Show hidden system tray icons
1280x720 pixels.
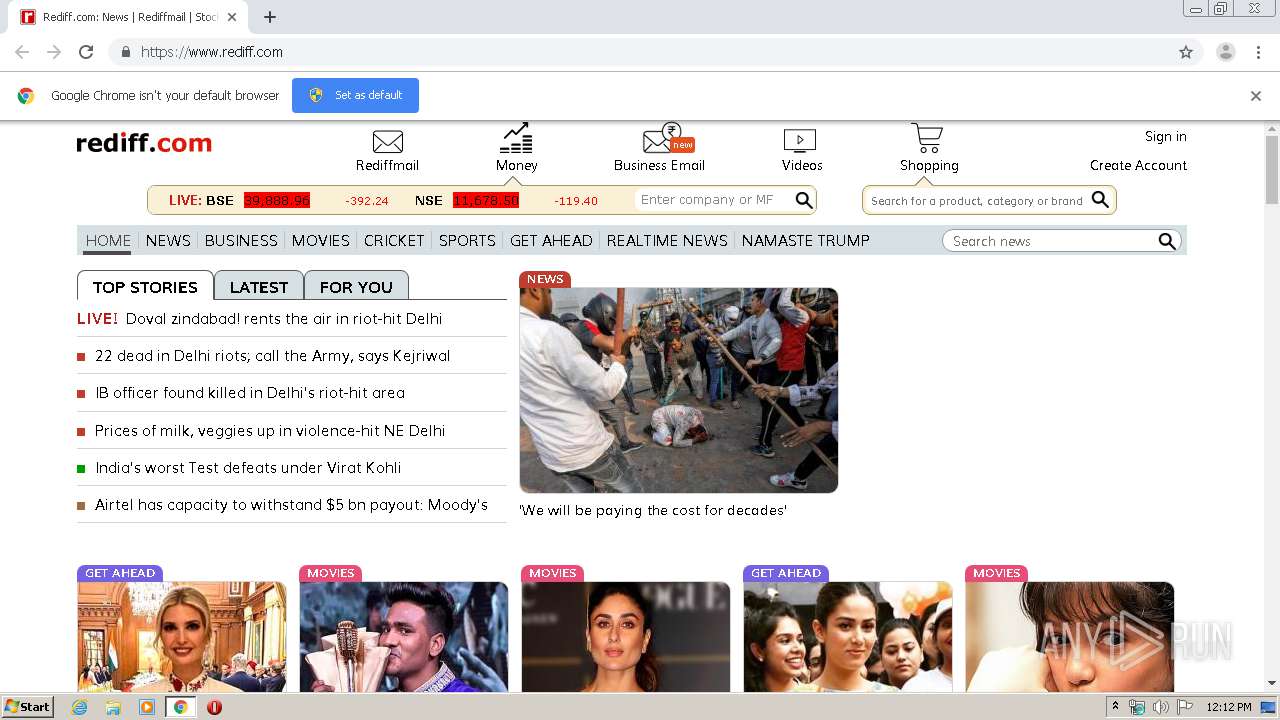1116,707
